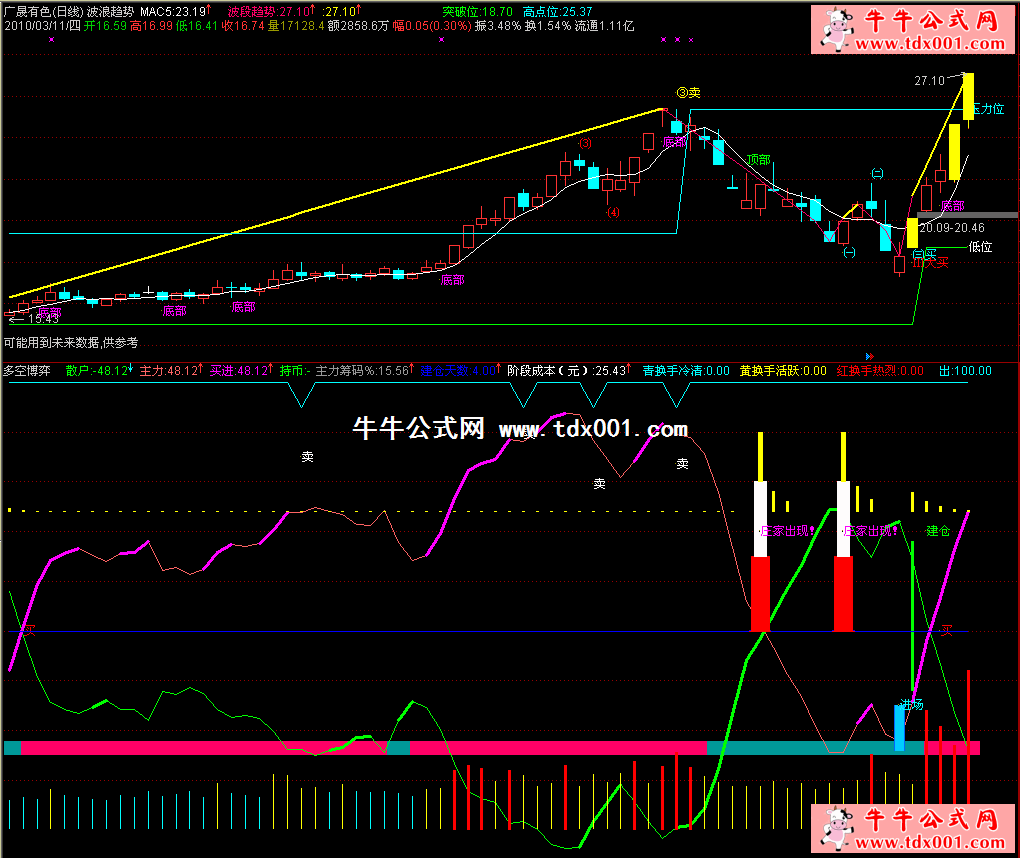The image size is (1020, 858).
Task: Click the volume value 量17128.4
Action: [x=295, y=26]
